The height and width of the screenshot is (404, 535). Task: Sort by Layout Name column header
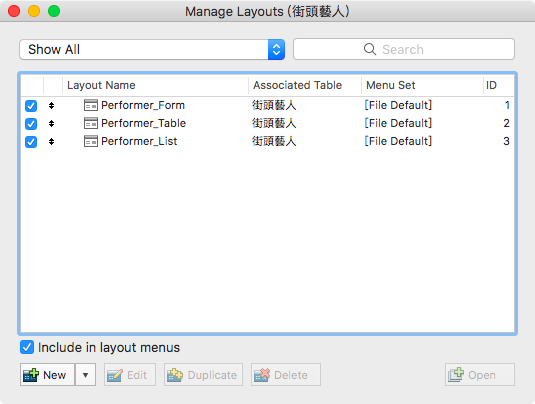tap(156, 85)
